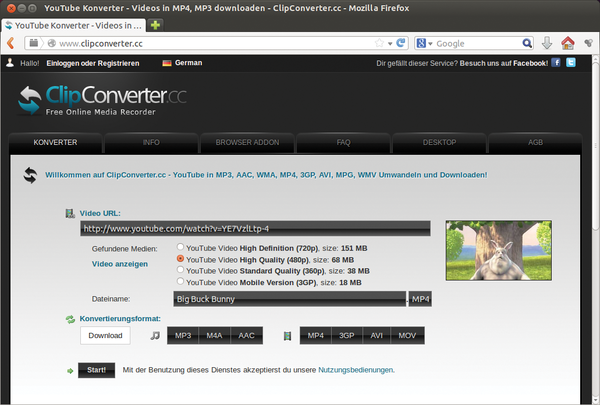This screenshot has width=600, height=405.
Task: Select High Quality (480p) radio option
Action: coord(180,258)
